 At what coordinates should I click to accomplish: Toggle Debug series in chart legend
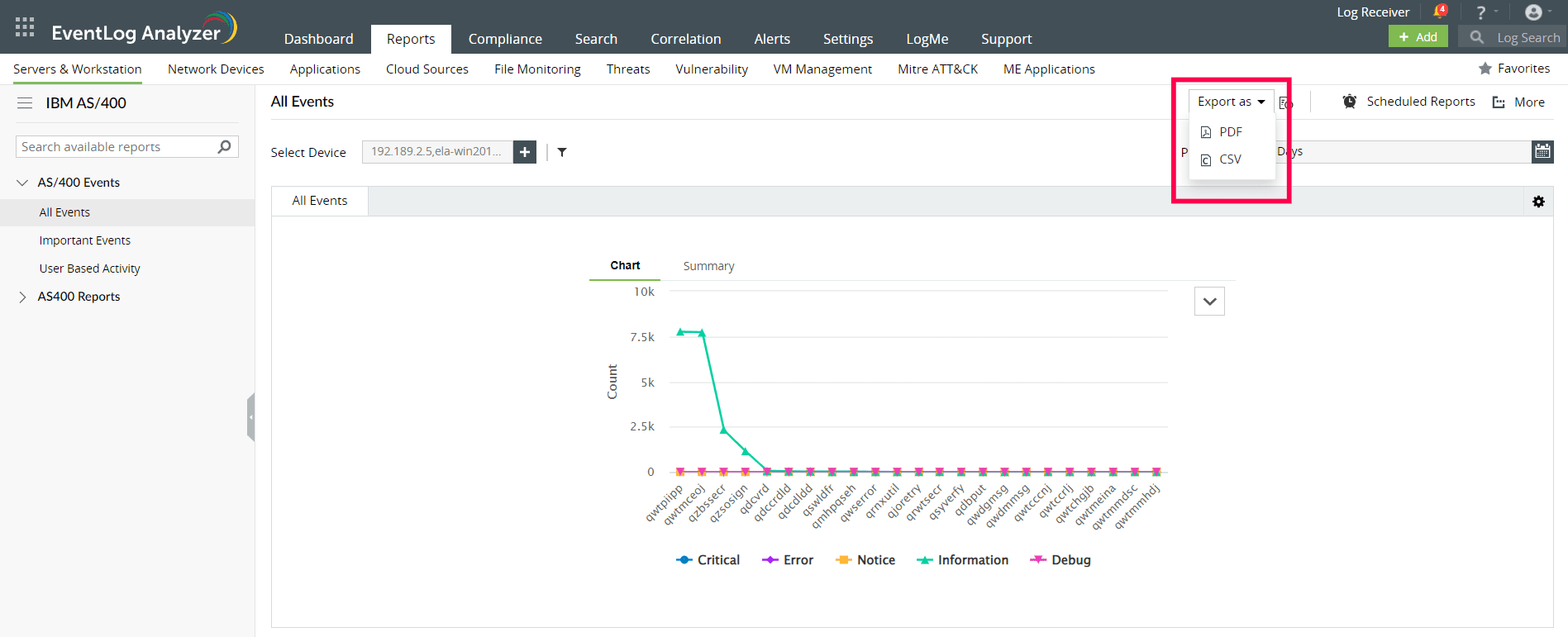coord(1060,560)
